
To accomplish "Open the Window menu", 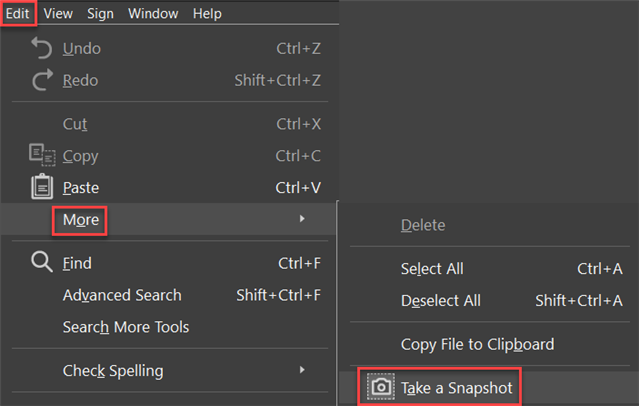I will tap(153, 13).
